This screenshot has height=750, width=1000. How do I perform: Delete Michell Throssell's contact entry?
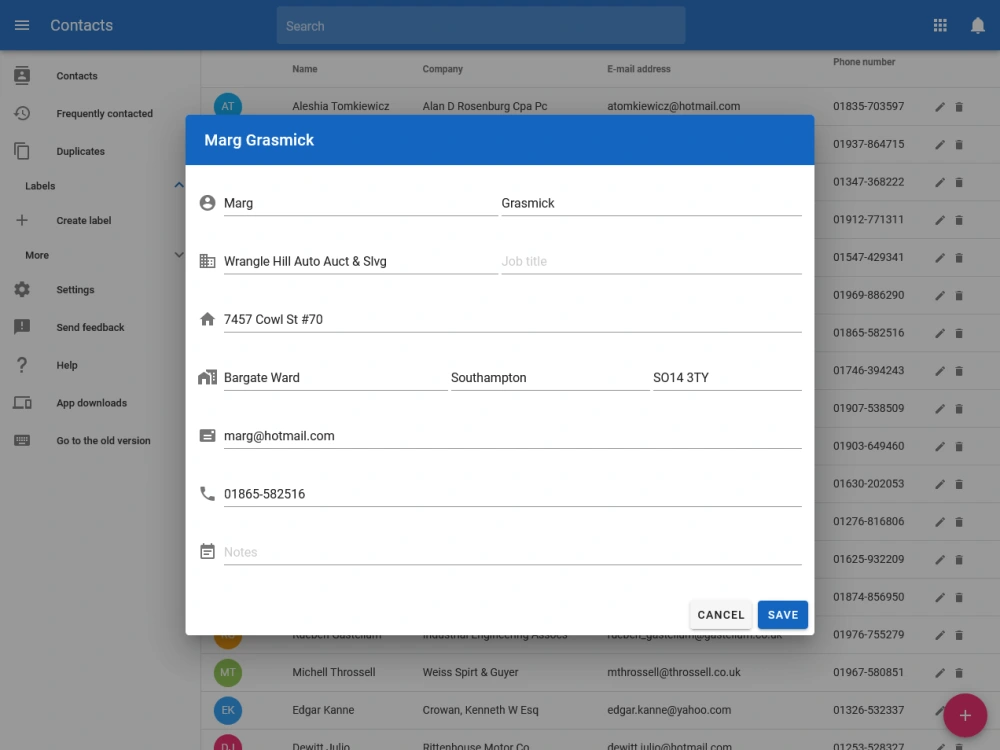click(x=959, y=673)
